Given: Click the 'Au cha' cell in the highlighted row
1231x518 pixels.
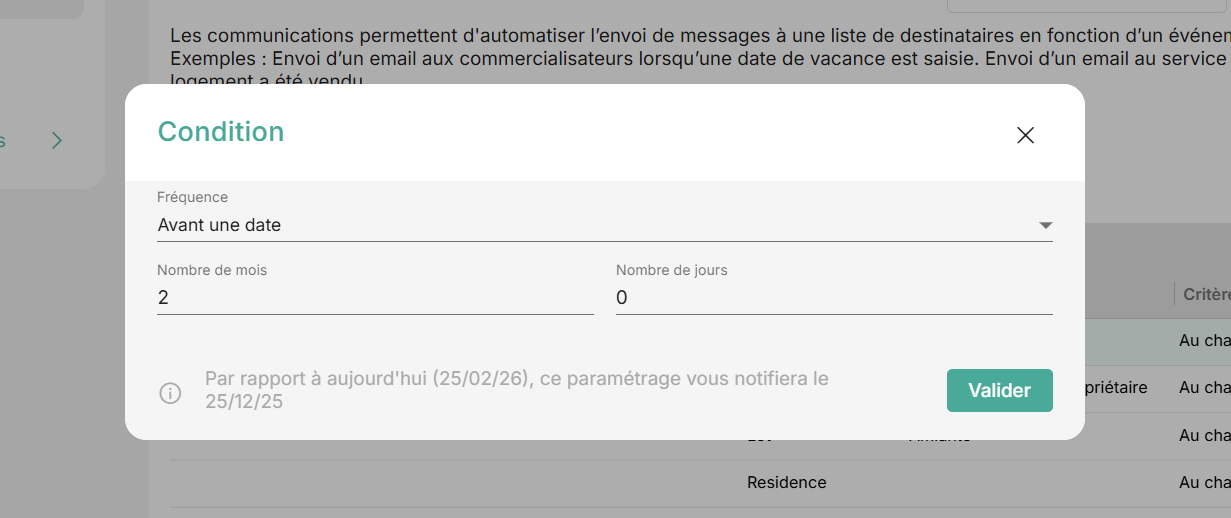Looking at the screenshot, I should coord(1204,341).
